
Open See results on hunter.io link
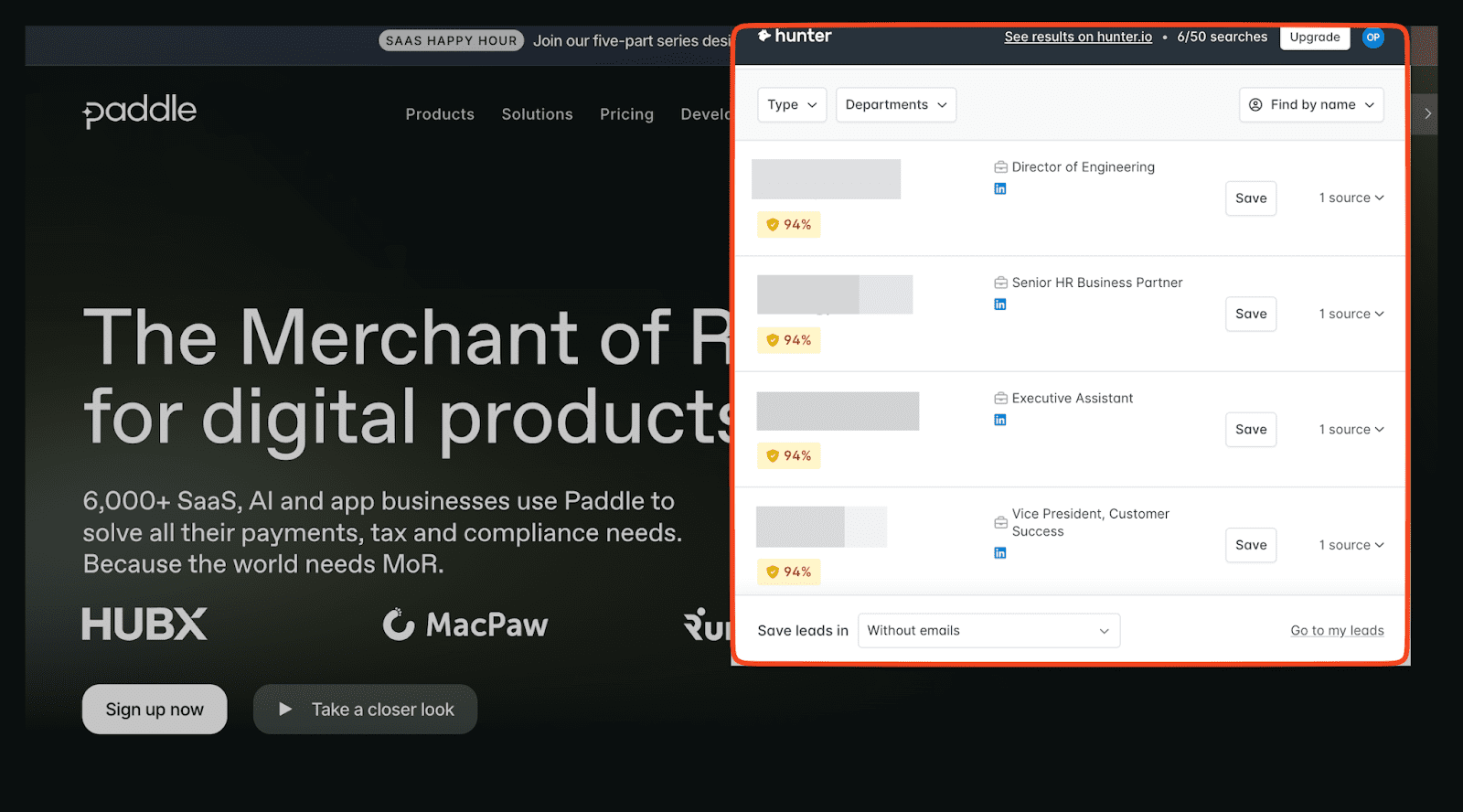pos(1077,37)
